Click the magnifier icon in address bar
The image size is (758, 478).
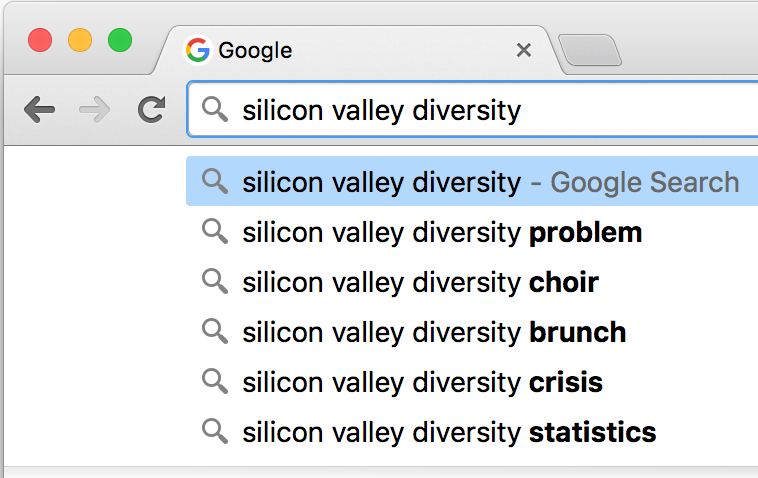(x=215, y=109)
